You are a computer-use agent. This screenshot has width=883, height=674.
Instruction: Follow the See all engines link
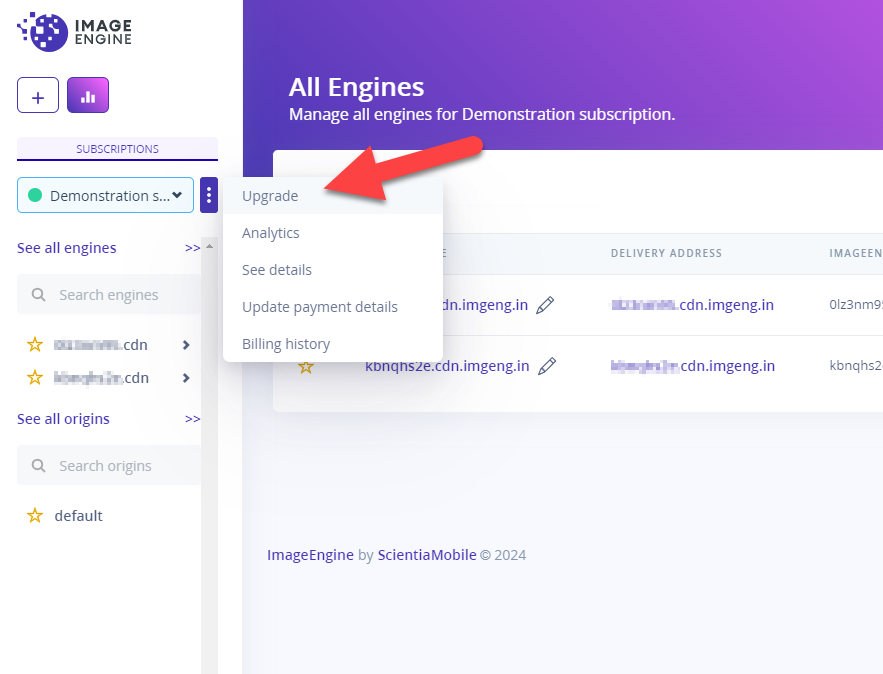click(66, 248)
